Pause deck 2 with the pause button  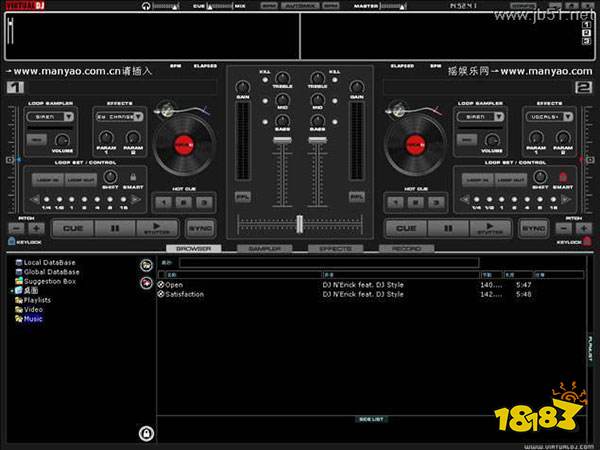point(448,228)
